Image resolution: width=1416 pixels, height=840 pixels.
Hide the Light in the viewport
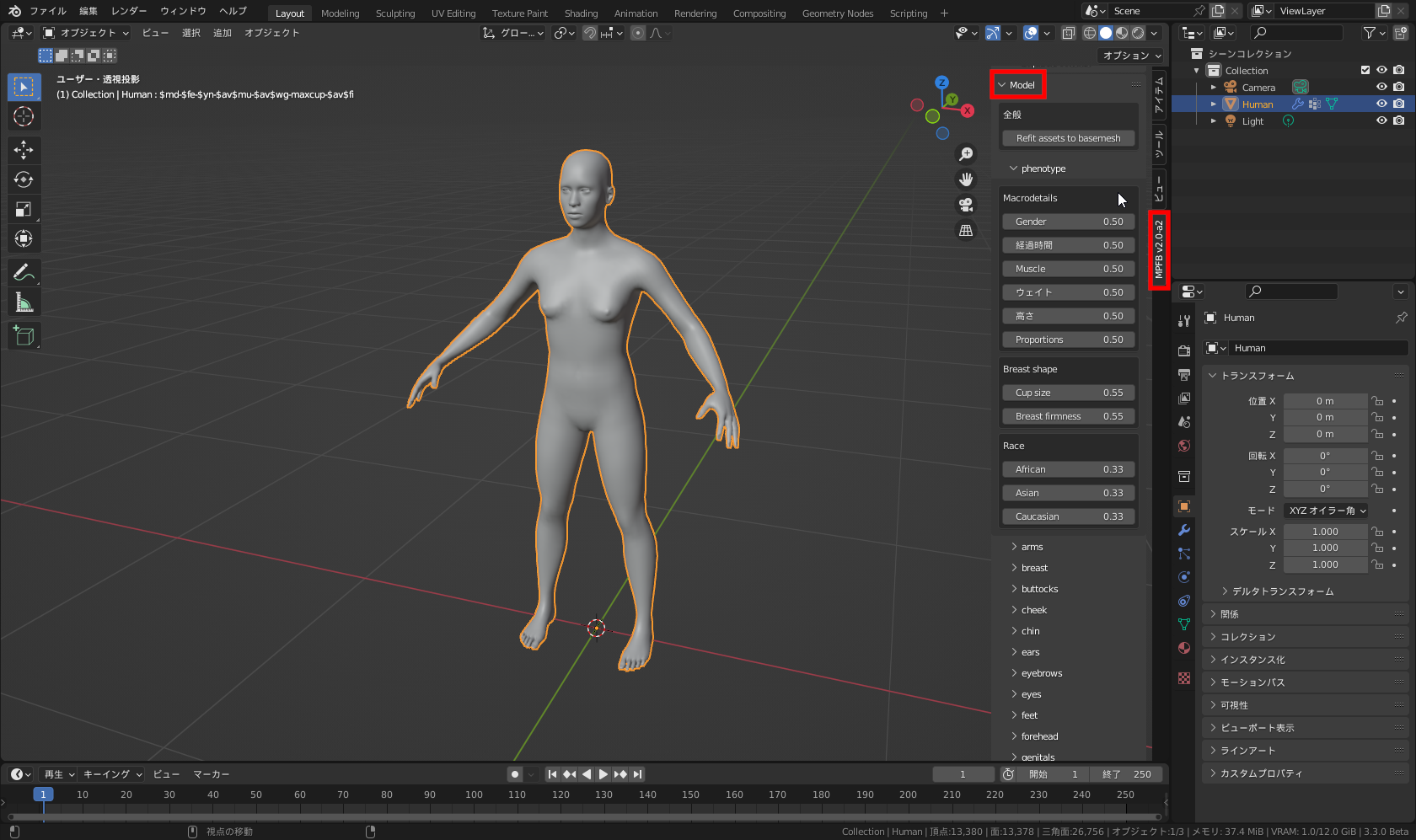(1381, 120)
